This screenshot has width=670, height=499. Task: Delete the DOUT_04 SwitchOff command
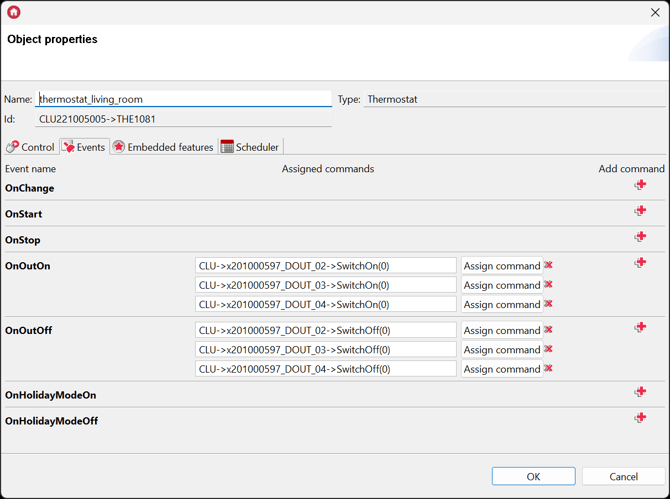pyautogui.click(x=548, y=369)
